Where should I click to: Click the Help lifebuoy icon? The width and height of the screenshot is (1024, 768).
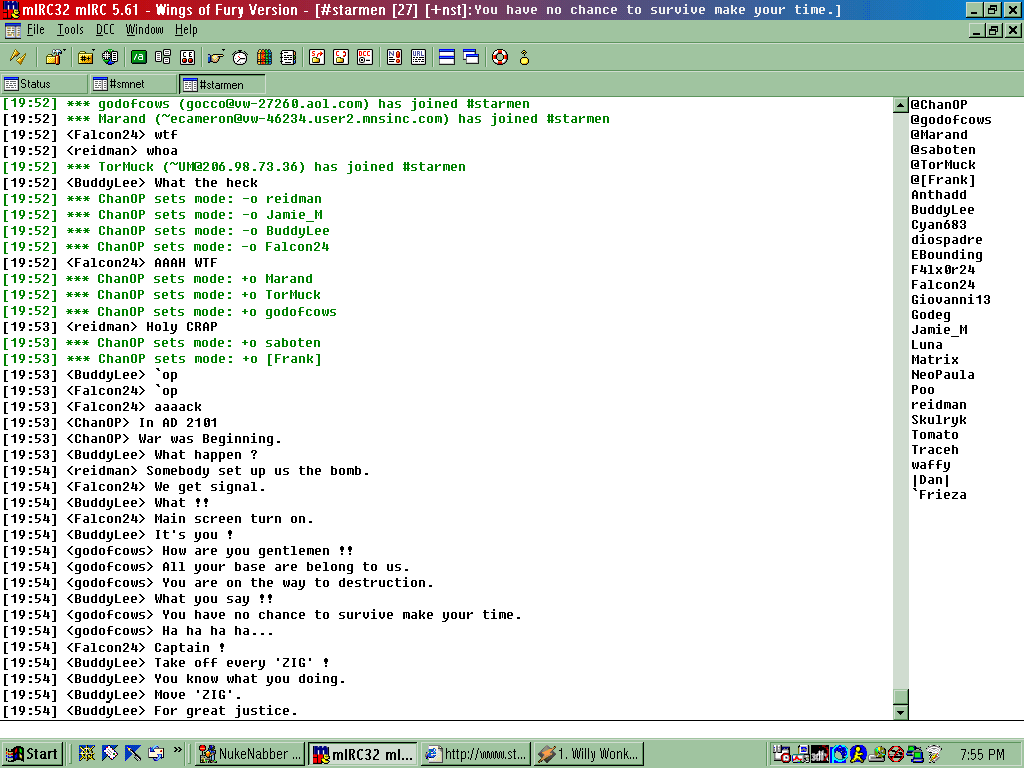point(499,57)
